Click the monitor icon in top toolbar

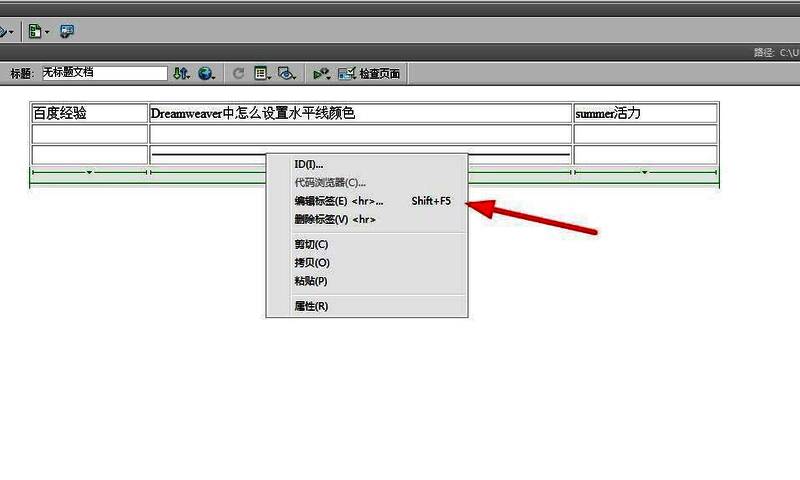[67, 32]
